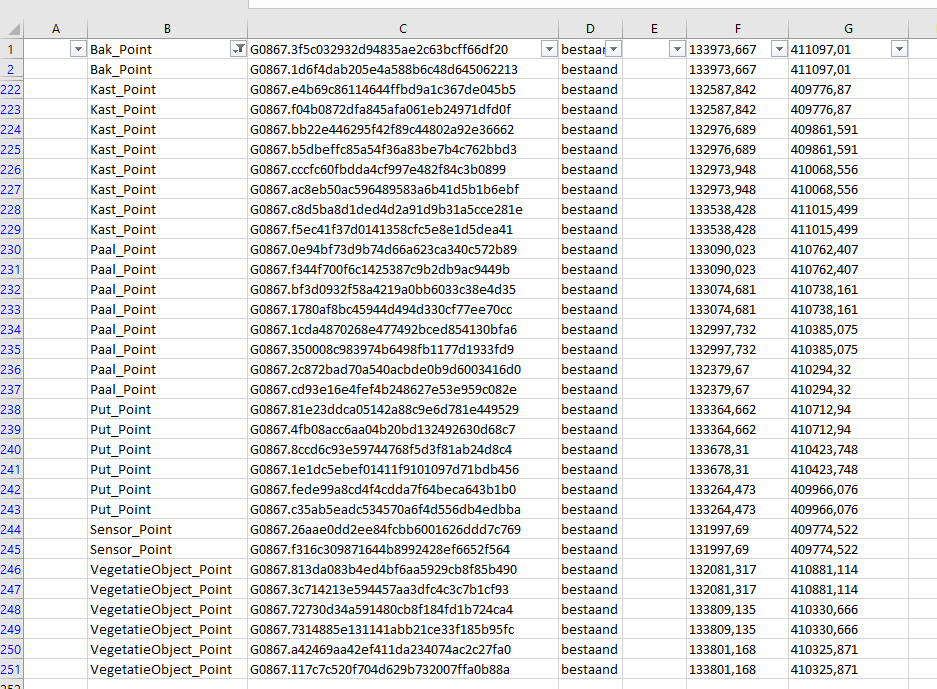Click cell G0867.fede99a8cd4f4cdda7f64beca643b1b0
This screenshot has width=937, height=689.
[403, 489]
